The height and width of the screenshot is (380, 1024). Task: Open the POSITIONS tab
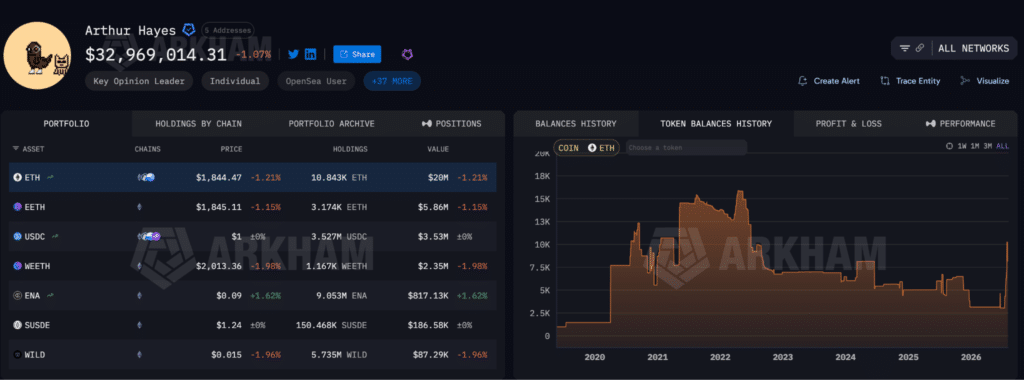(x=451, y=123)
